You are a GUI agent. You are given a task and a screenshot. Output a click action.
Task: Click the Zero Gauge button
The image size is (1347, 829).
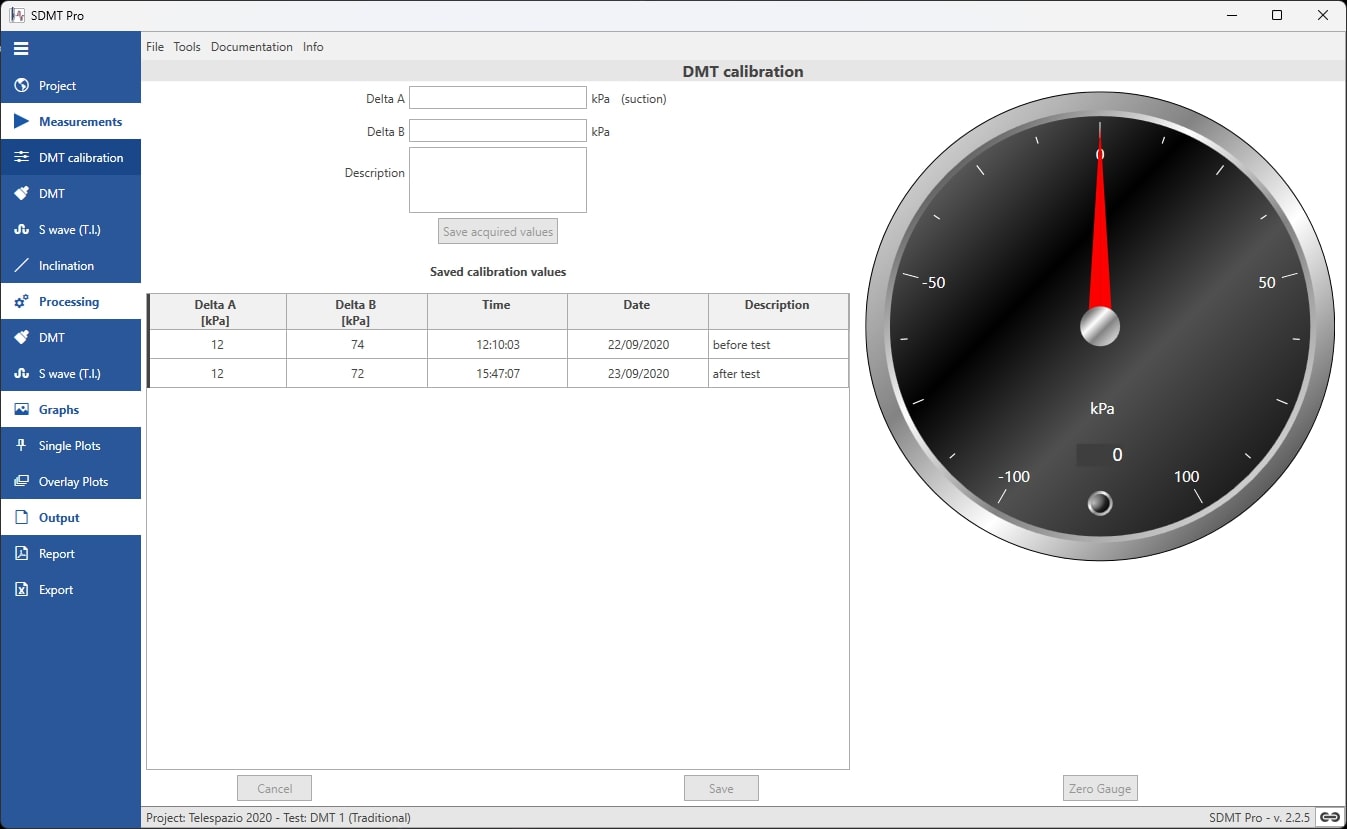point(1100,788)
